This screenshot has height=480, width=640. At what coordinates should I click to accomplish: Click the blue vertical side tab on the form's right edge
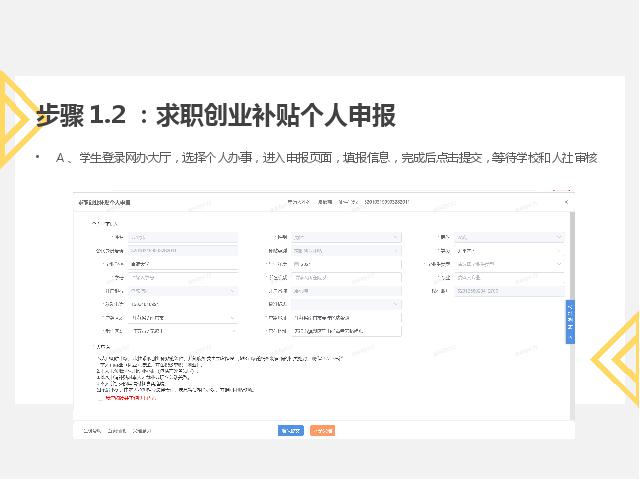[570, 322]
